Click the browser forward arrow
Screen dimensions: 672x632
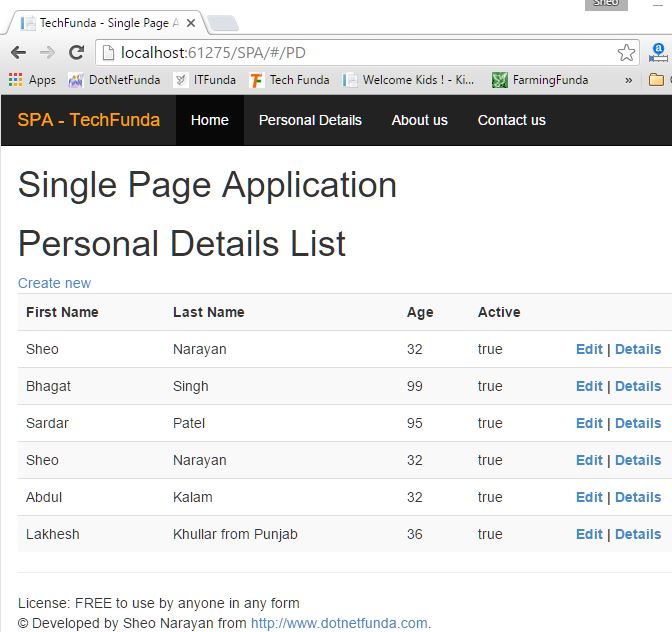47,53
